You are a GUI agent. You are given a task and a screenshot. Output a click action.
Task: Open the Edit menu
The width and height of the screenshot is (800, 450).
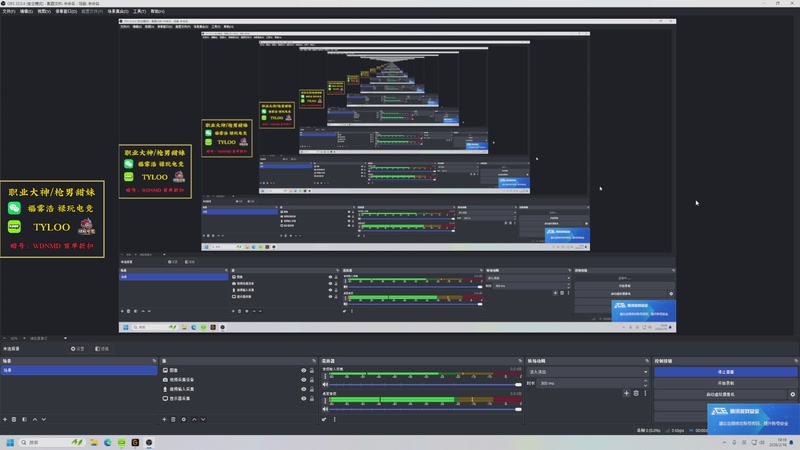coord(26,11)
